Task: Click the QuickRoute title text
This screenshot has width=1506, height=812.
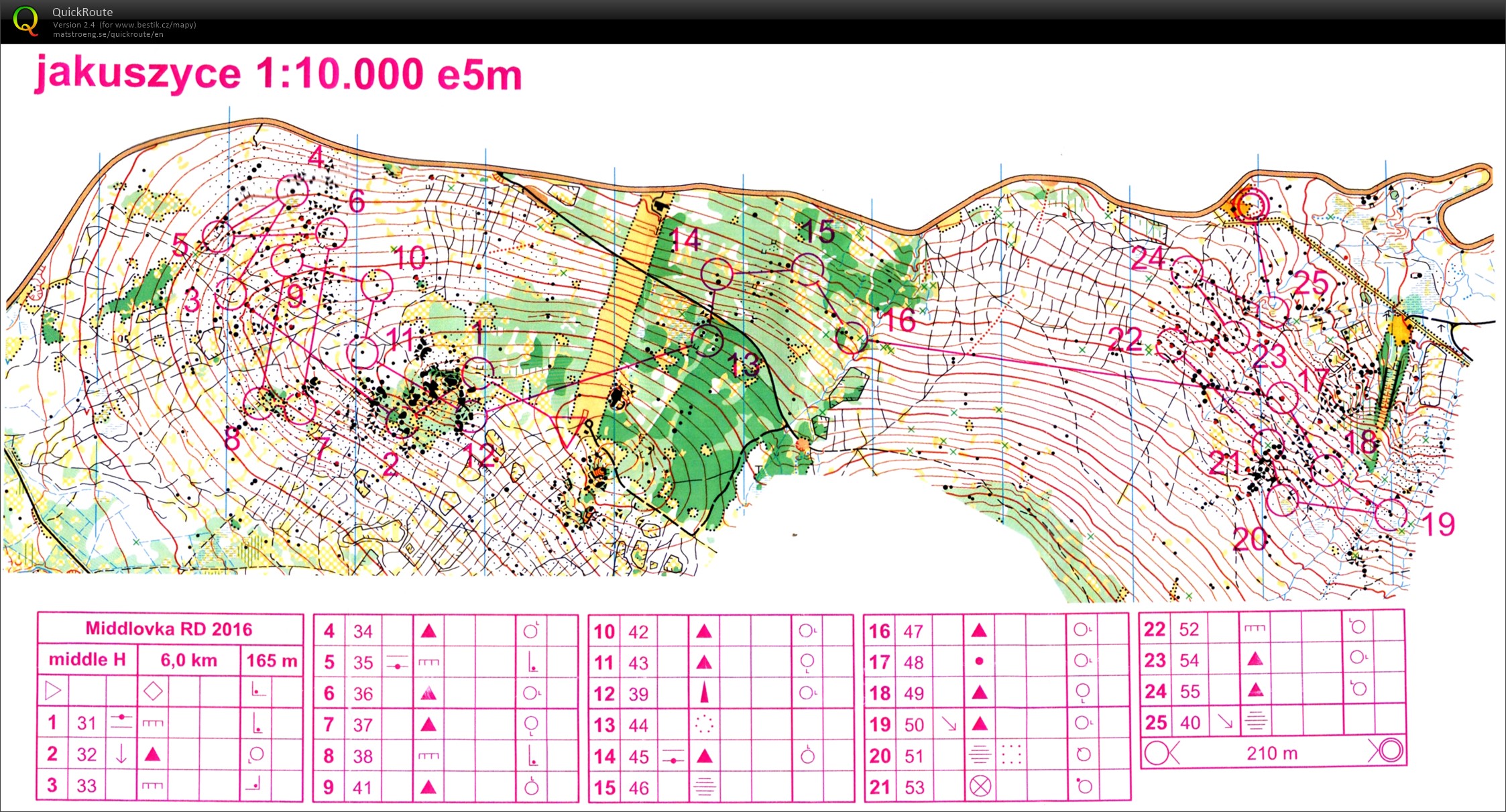Action: pos(82,11)
